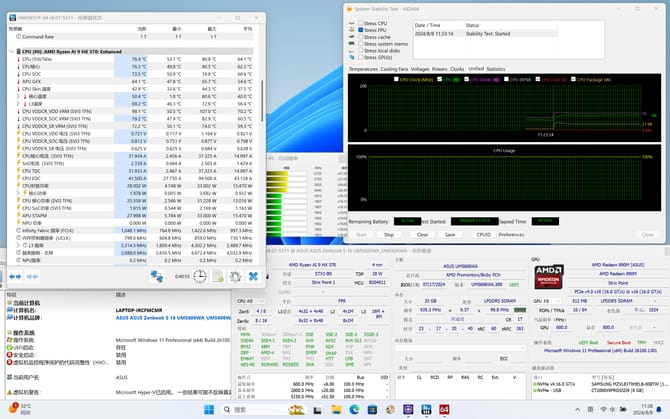
Task: Open the Statistics tab in AIDA64
Action: click(x=495, y=69)
